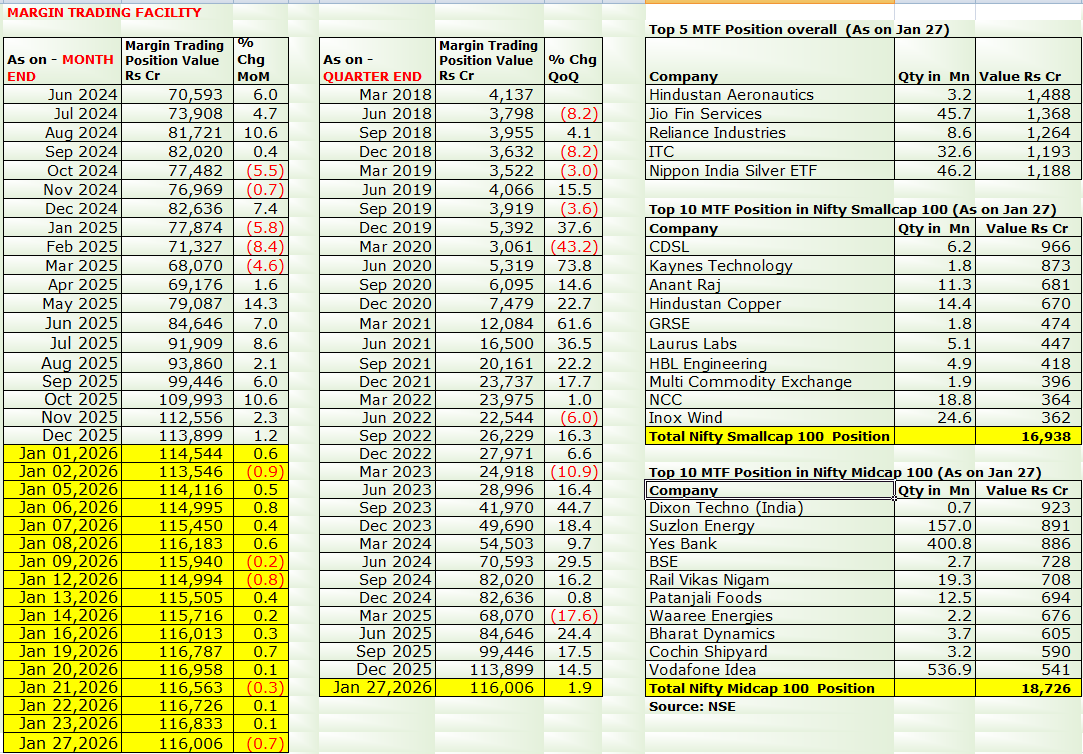This screenshot has height=754, width=1083.
Task: Select the Jan 20,2026 value 116,958
Action: [x=178, y=669]
